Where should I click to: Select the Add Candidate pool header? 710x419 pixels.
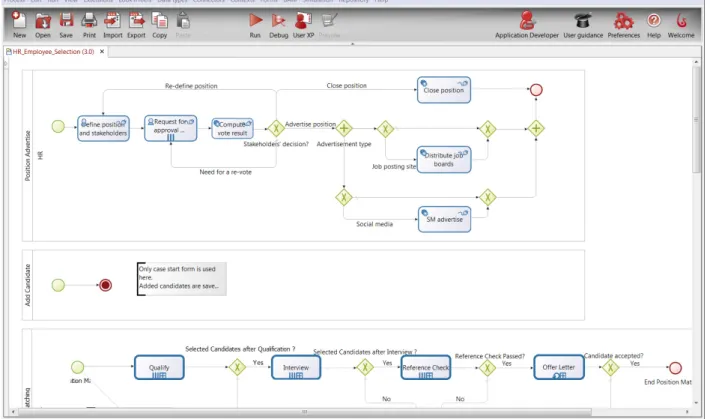27,285
